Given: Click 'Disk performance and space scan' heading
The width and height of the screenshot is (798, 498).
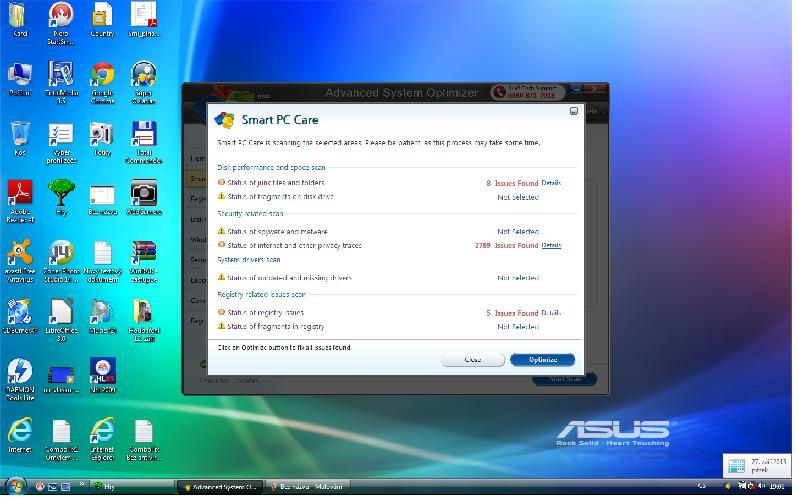Looking at the screenshot, I should [x=271, y=167].
